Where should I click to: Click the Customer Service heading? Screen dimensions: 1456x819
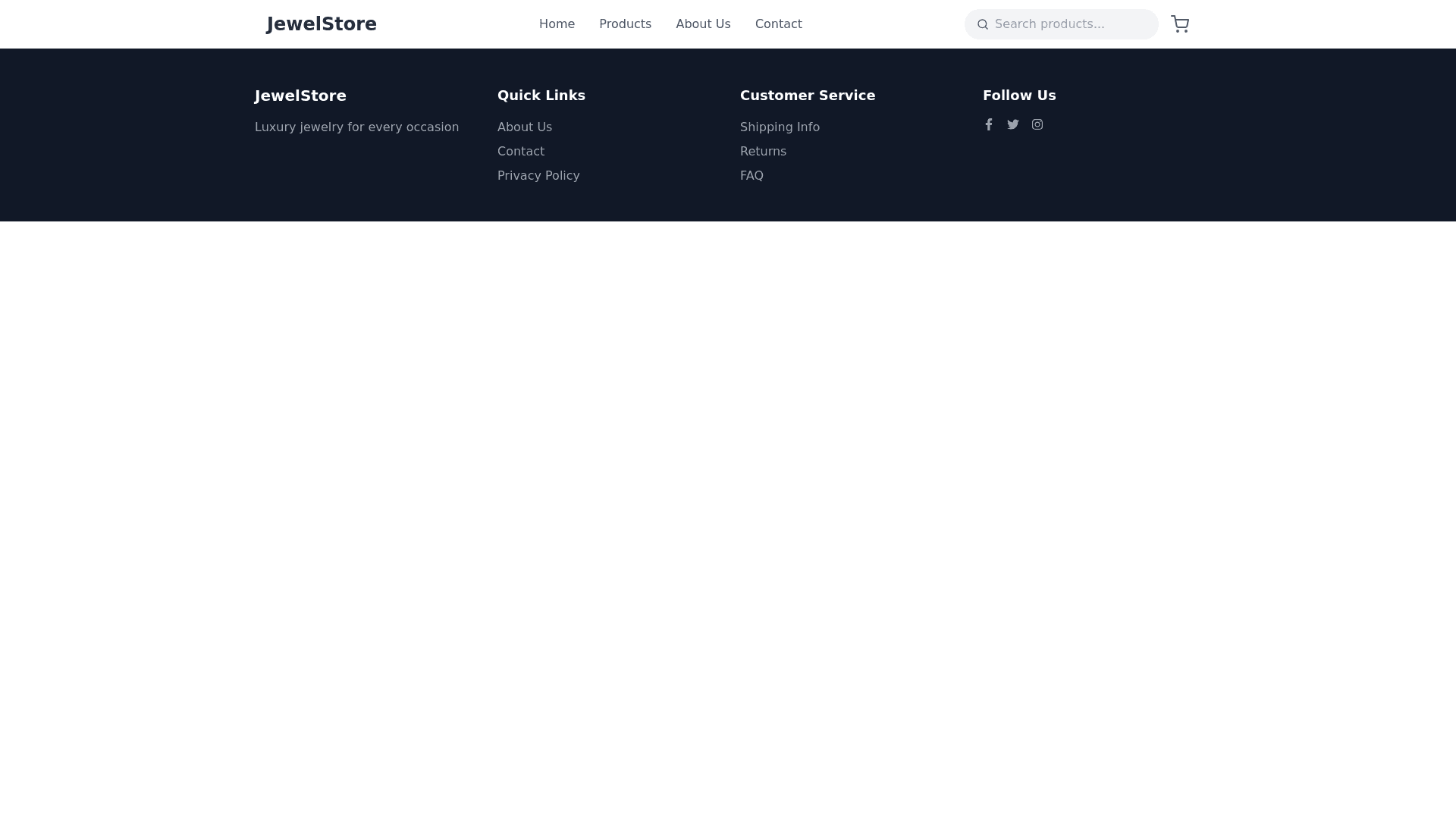[808, 96]
